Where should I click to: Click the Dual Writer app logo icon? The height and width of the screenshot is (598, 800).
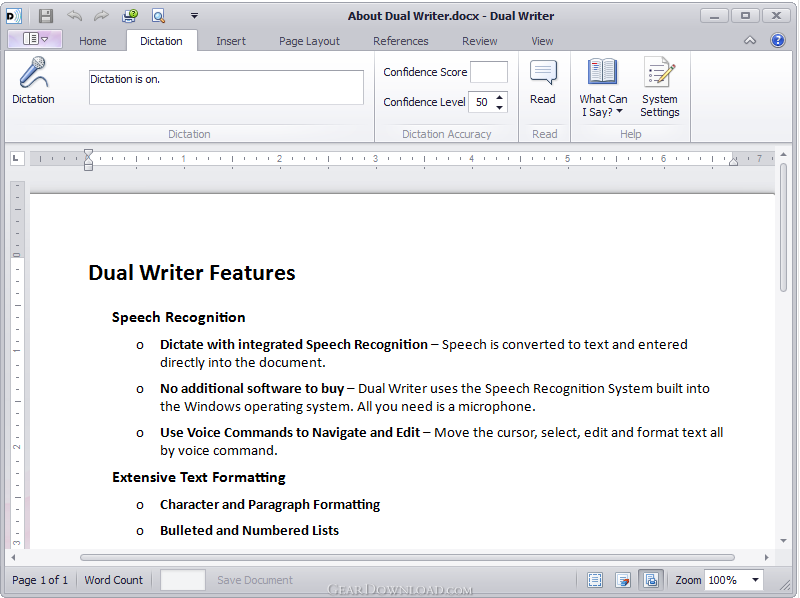[13, 16]
